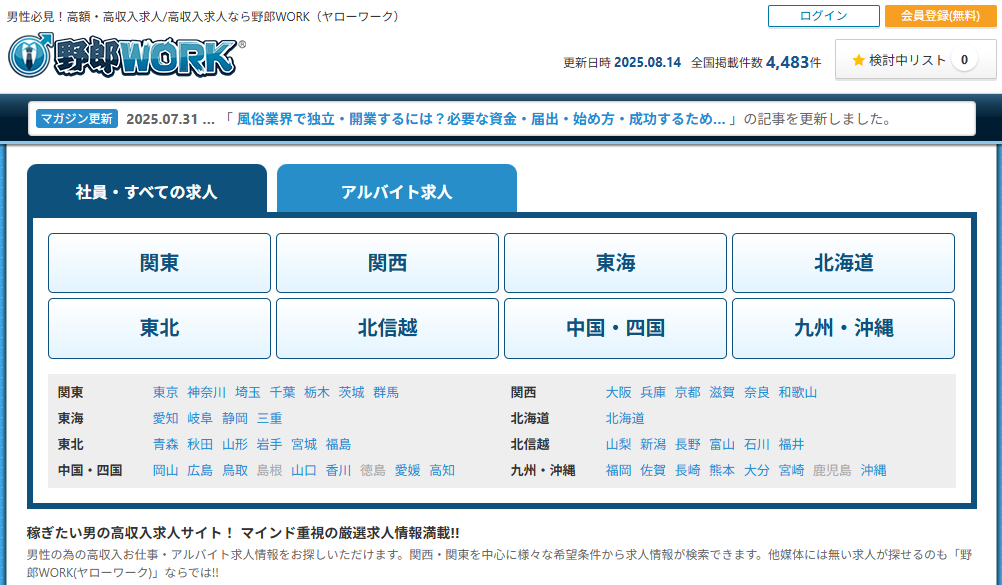This screenshot has height=585, width=1002.
Task: Open 千葉 prefecture link
Action: point(282,393)
